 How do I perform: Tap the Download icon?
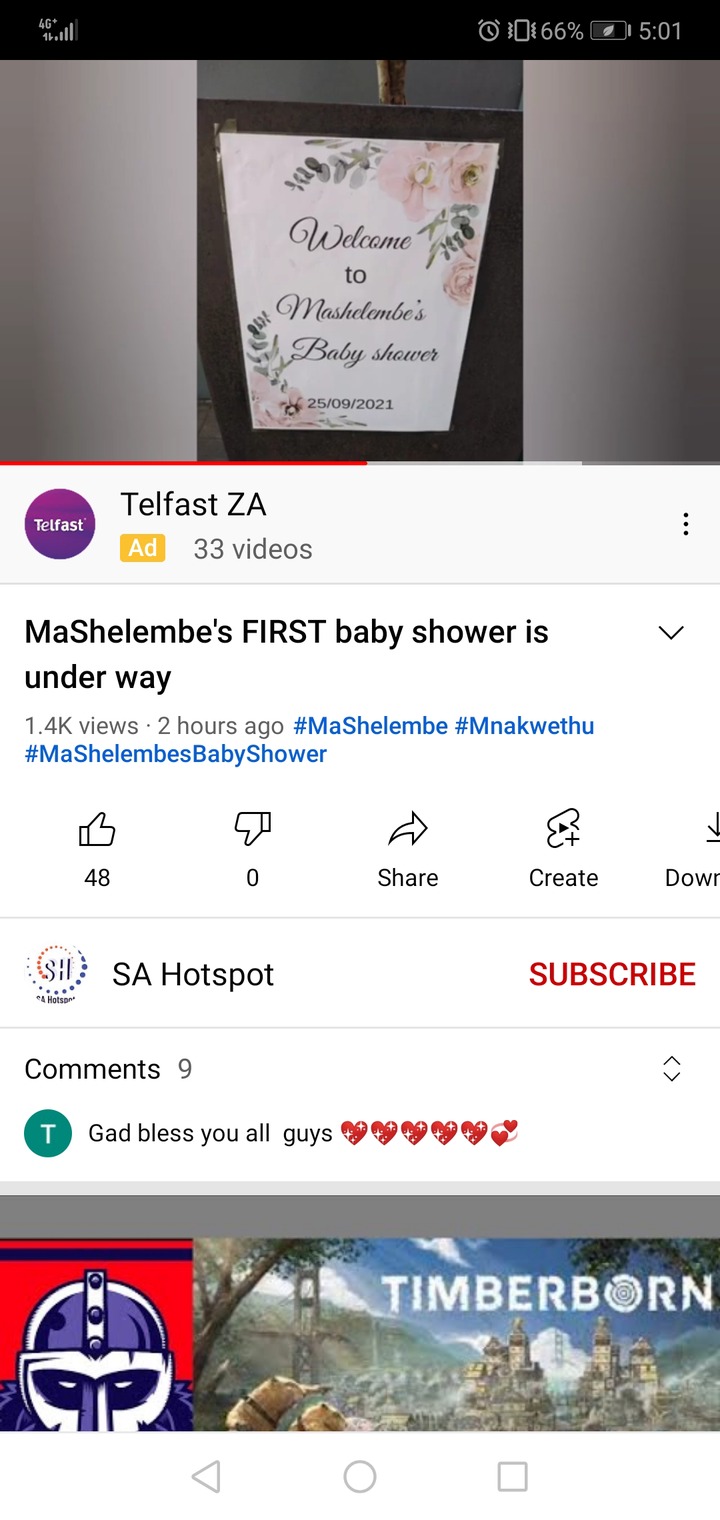[712, 829]
